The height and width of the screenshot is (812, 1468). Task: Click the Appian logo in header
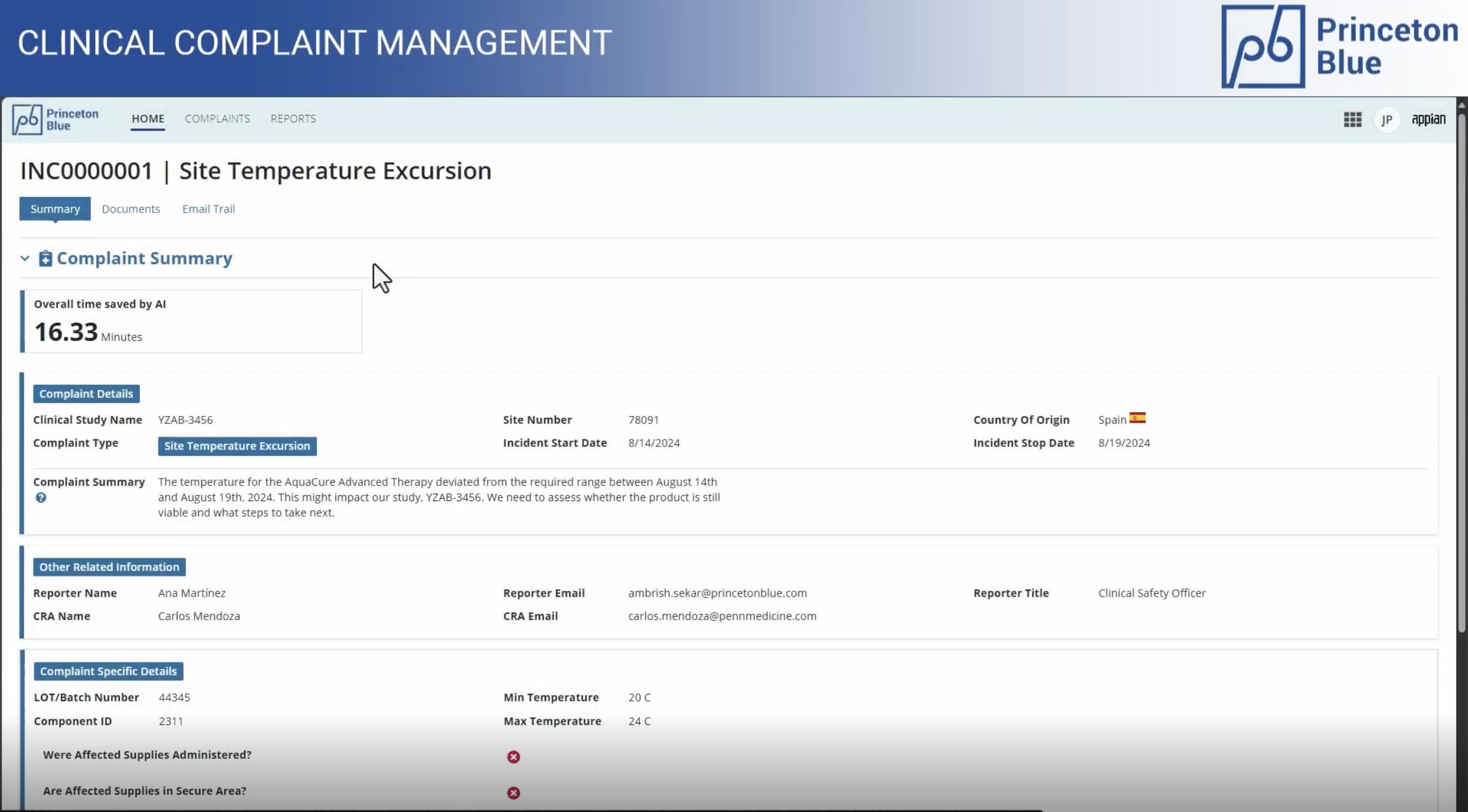coord(1428,119)
